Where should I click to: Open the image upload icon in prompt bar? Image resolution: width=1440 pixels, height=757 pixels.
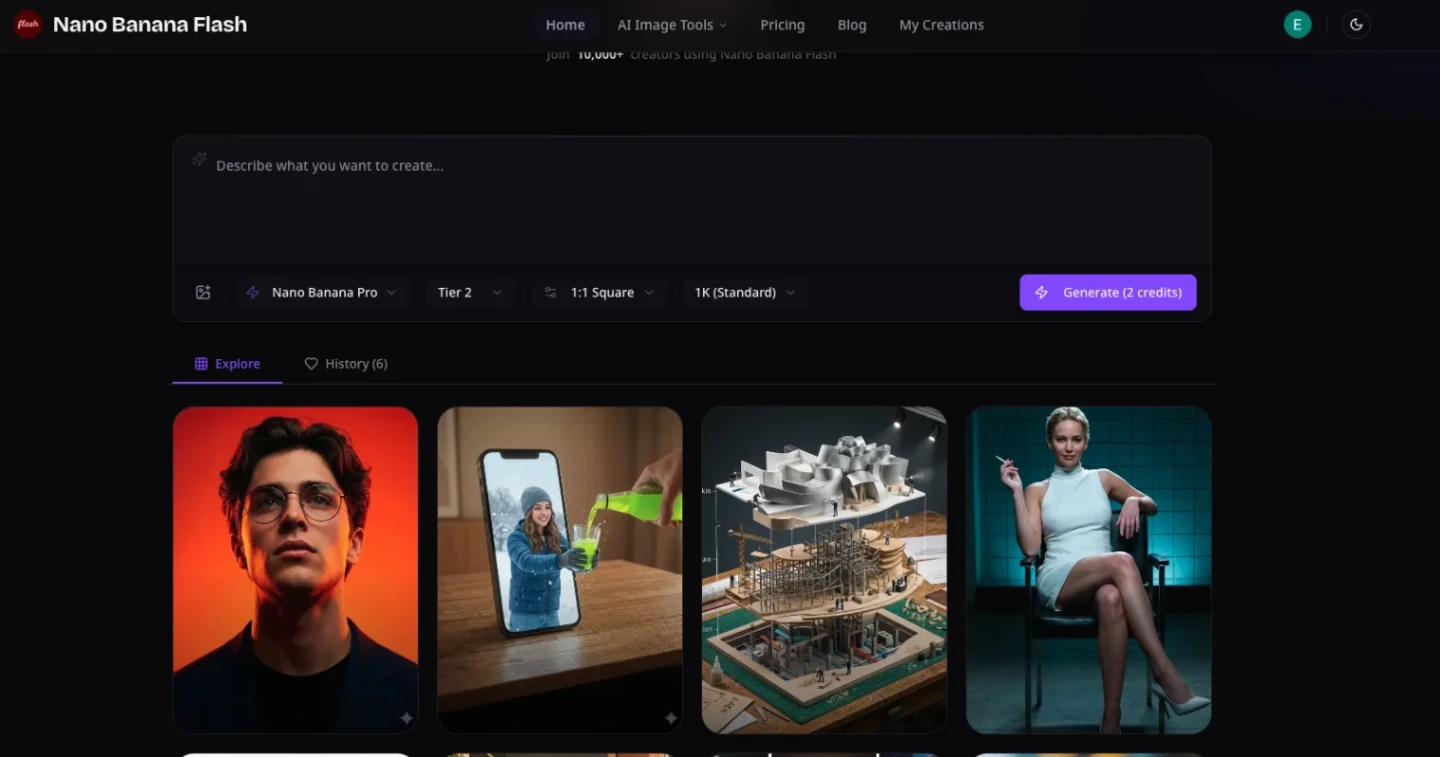203,292
